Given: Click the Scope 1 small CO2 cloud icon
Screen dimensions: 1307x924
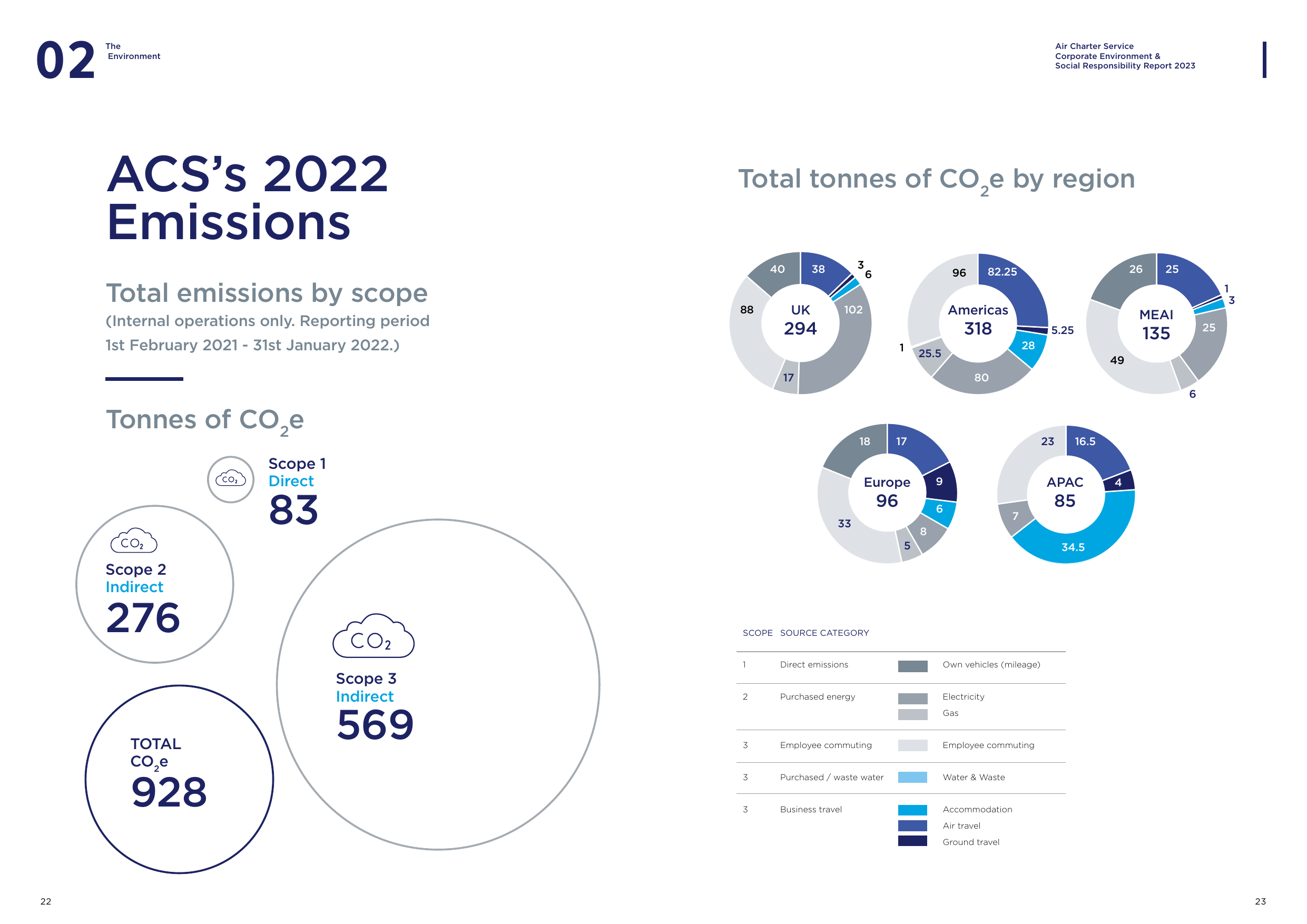Looking at the screenshot, I should tap(231, 479).
